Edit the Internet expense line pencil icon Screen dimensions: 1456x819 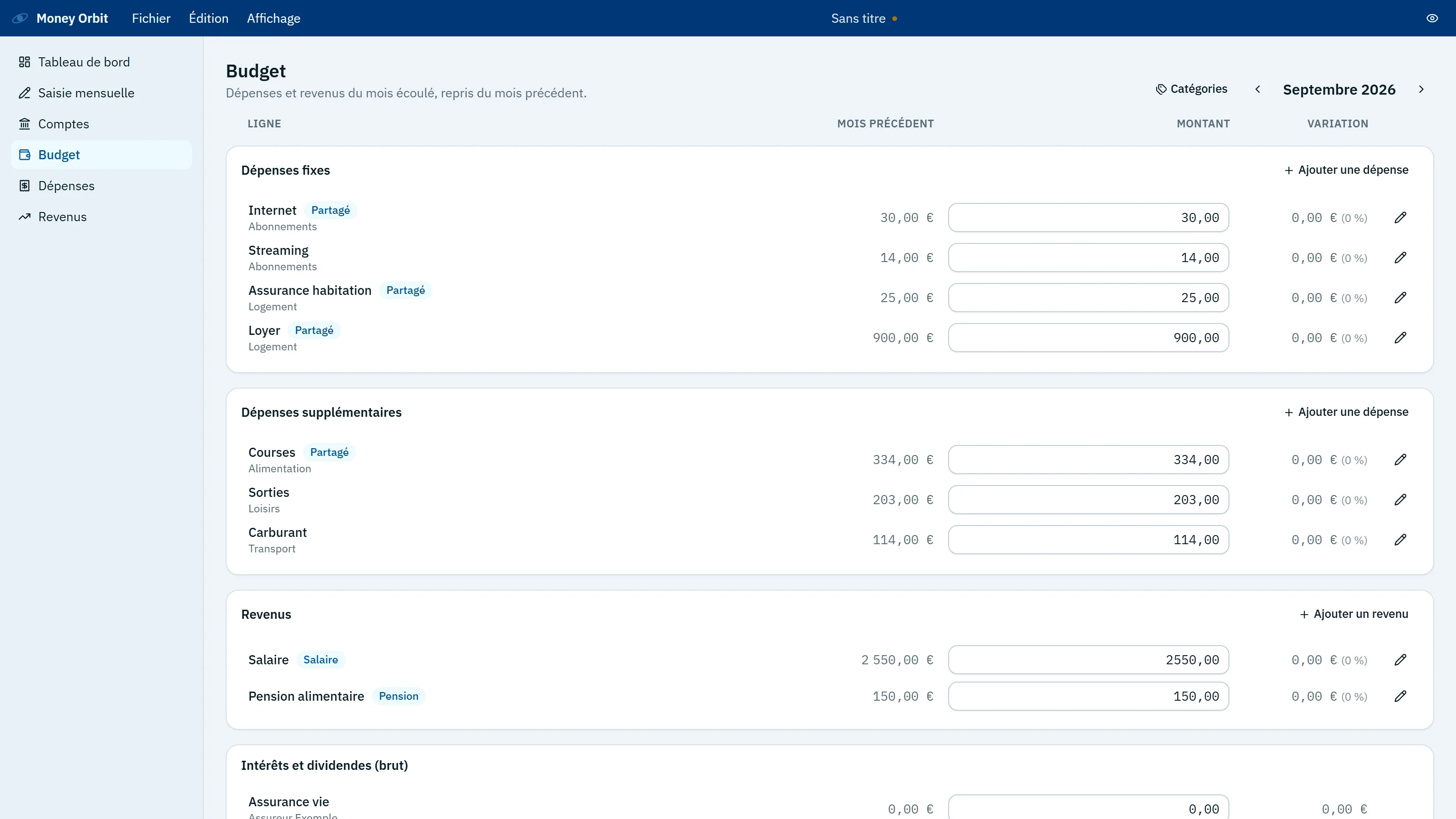[1400, 217]
